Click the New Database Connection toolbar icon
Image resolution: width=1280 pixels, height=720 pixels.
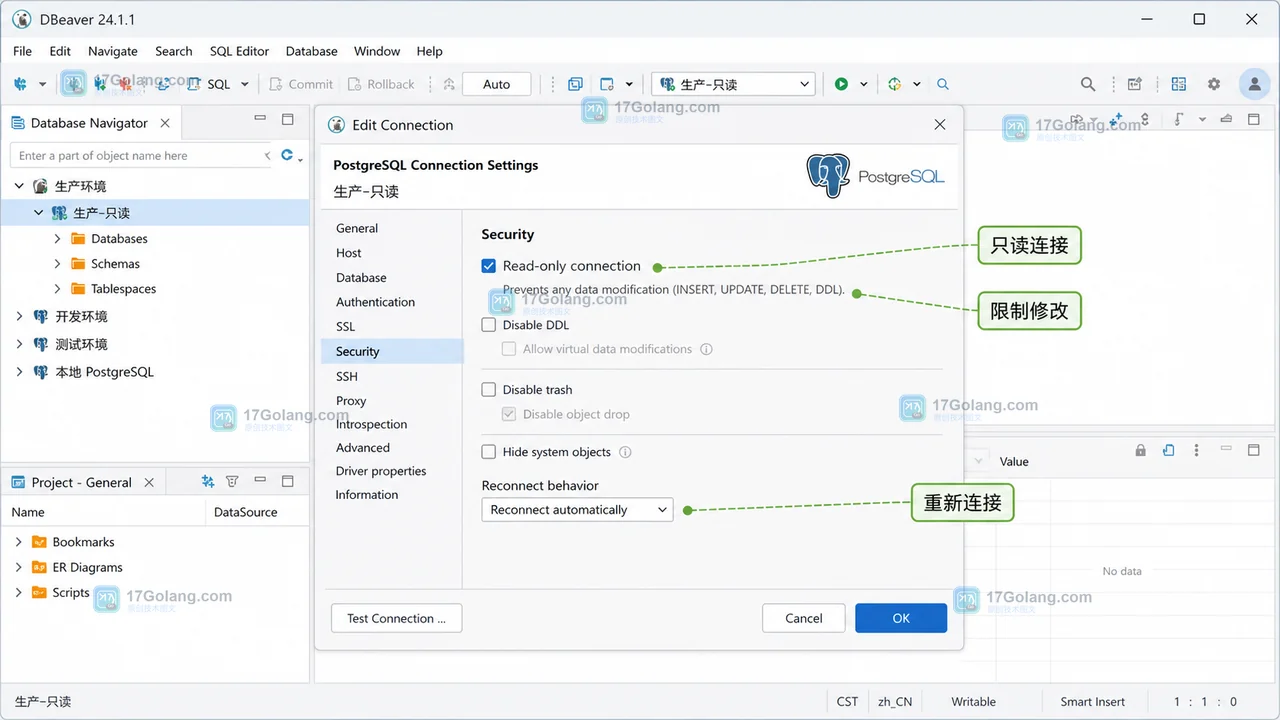(20, 85)
